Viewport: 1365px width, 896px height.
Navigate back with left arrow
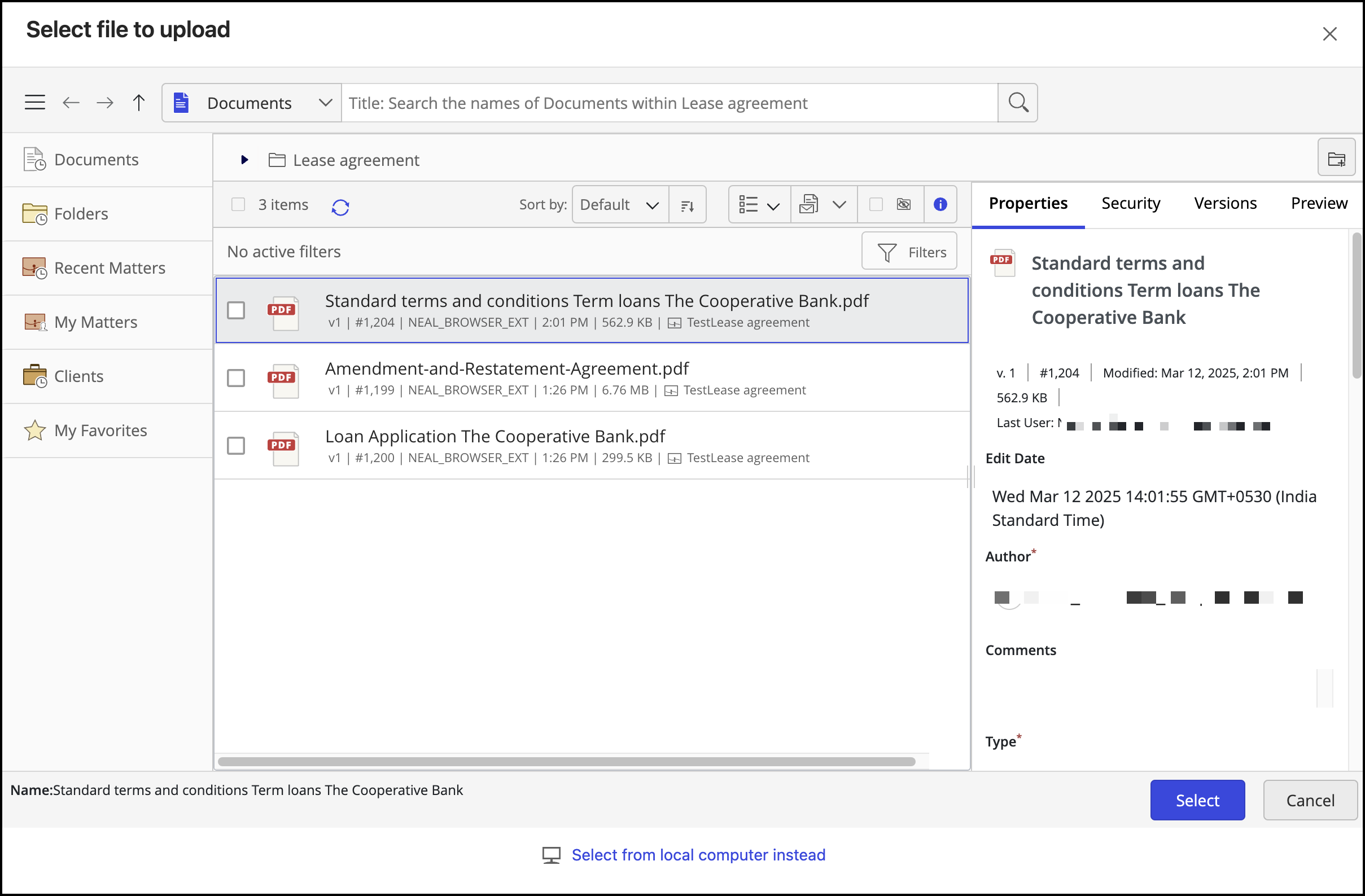point(71,103)
